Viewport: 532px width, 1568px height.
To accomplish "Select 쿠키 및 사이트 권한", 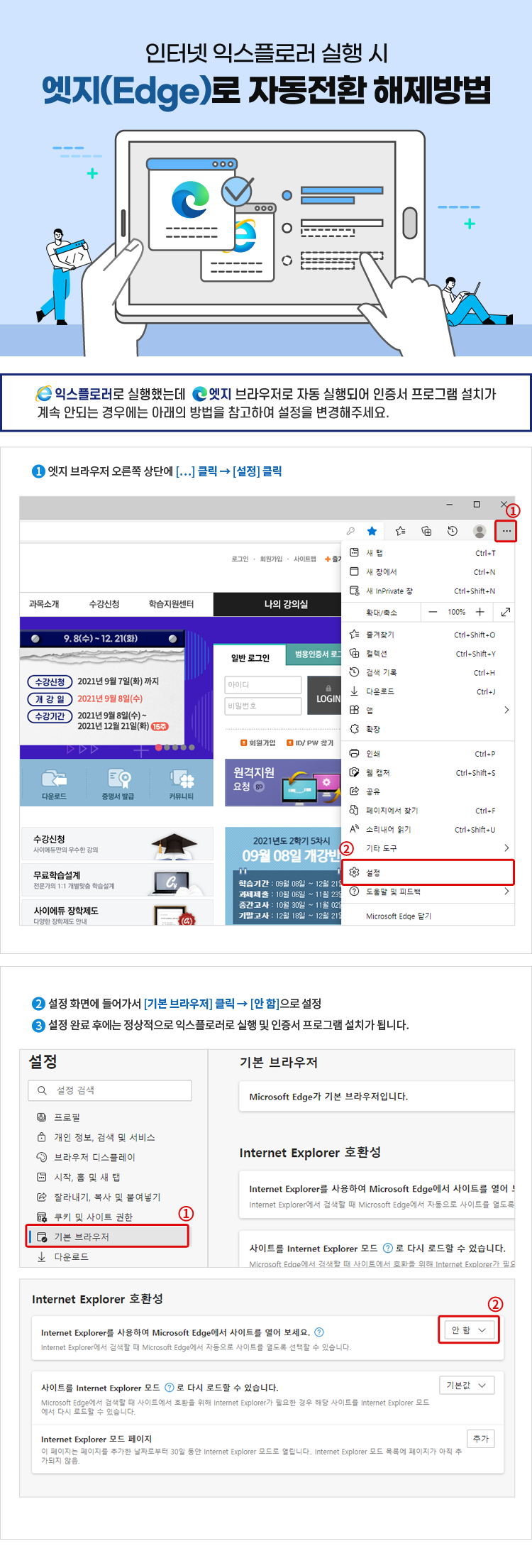I will 84,1216.
